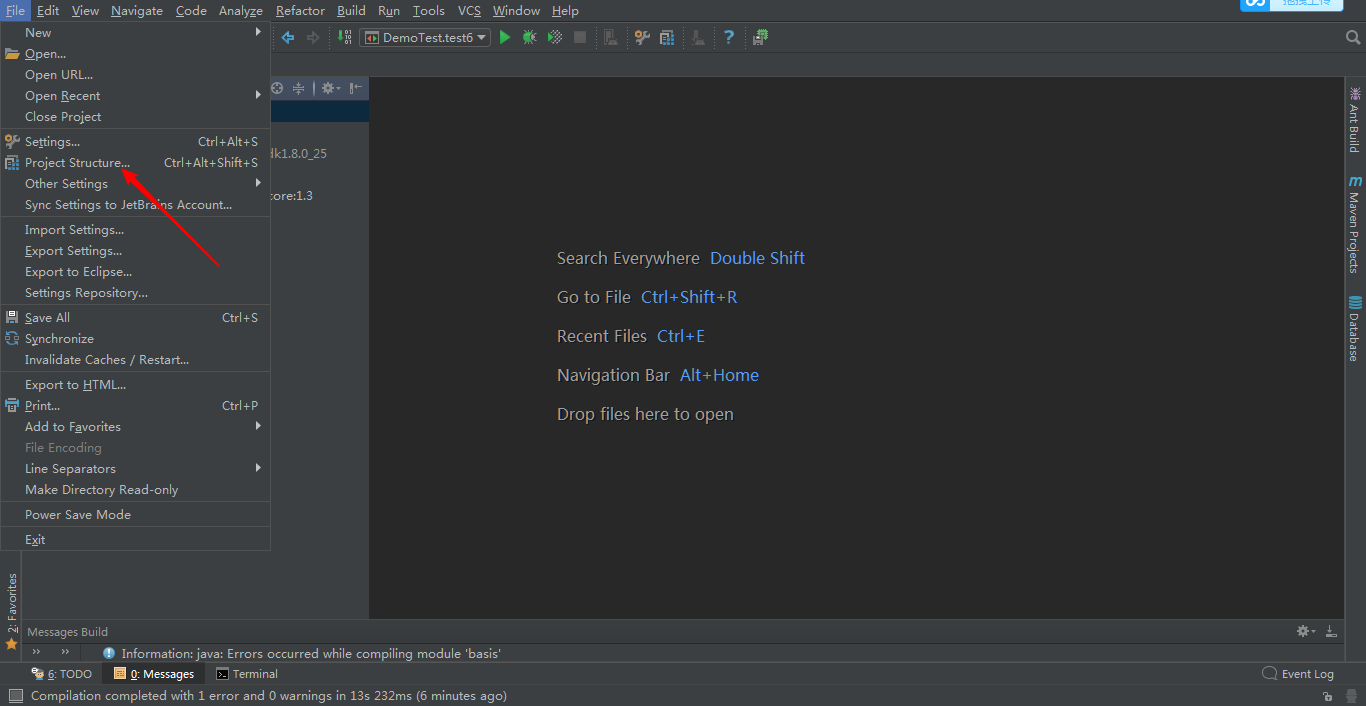Expand Line Separators submenu
This screenshot has width=1366, height=706.
pos(135,468)
